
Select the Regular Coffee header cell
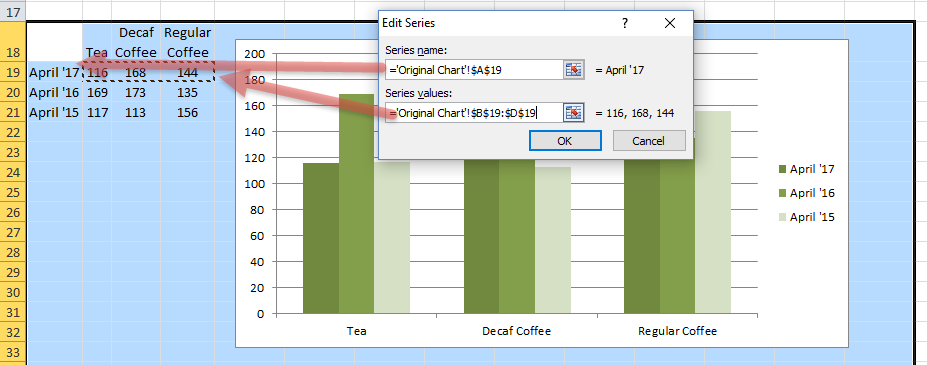[x=187, y=42]
